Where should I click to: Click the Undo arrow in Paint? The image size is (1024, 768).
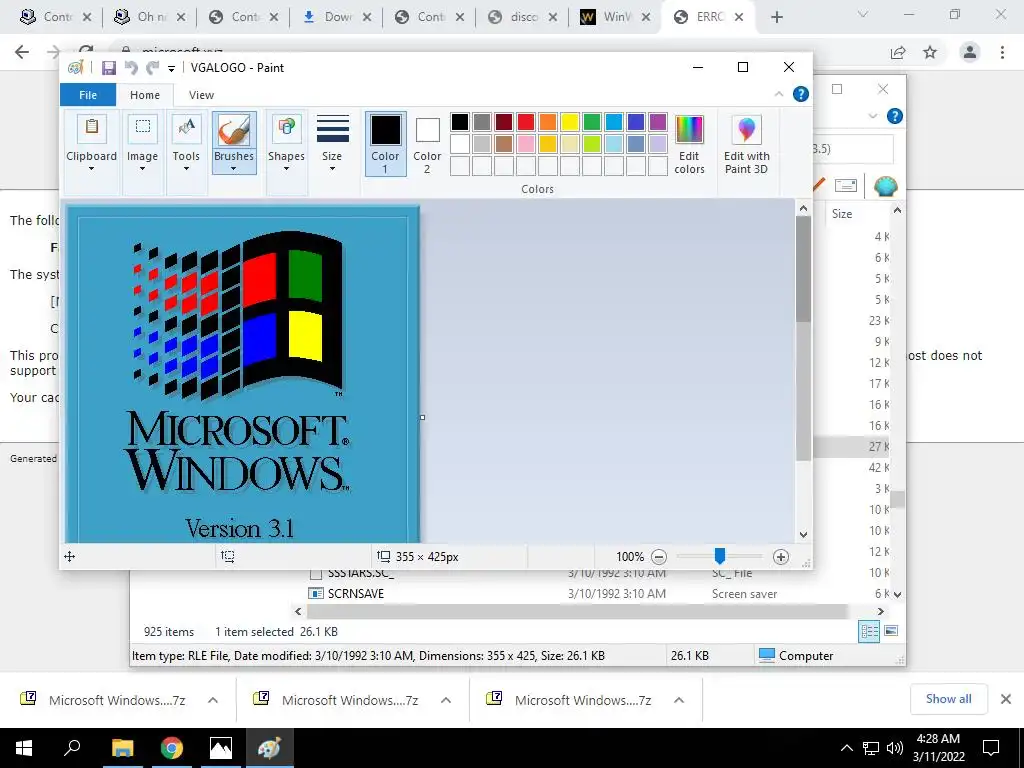(x=131, y=67)
